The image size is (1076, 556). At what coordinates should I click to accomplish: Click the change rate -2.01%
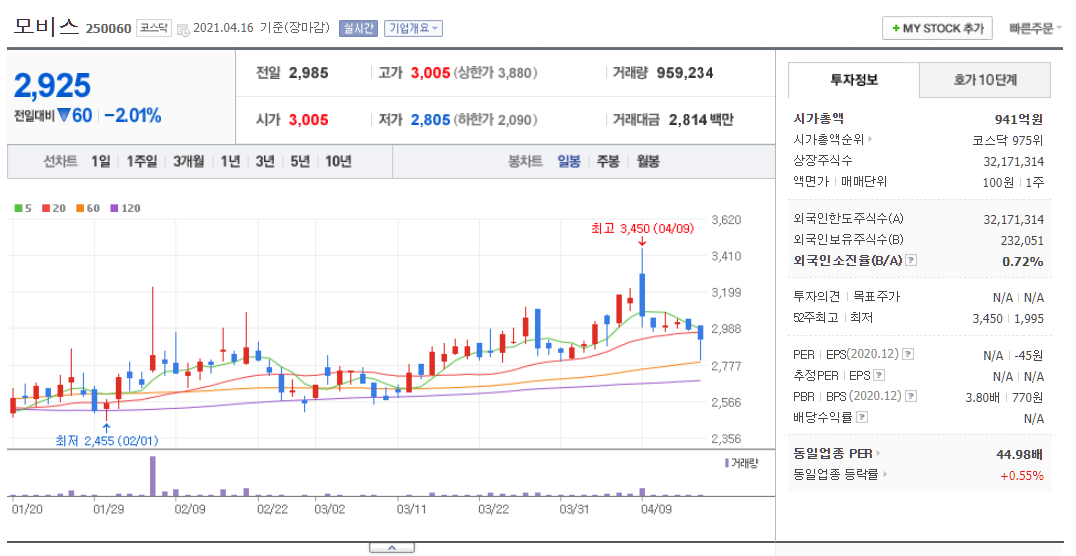point(133,115)
